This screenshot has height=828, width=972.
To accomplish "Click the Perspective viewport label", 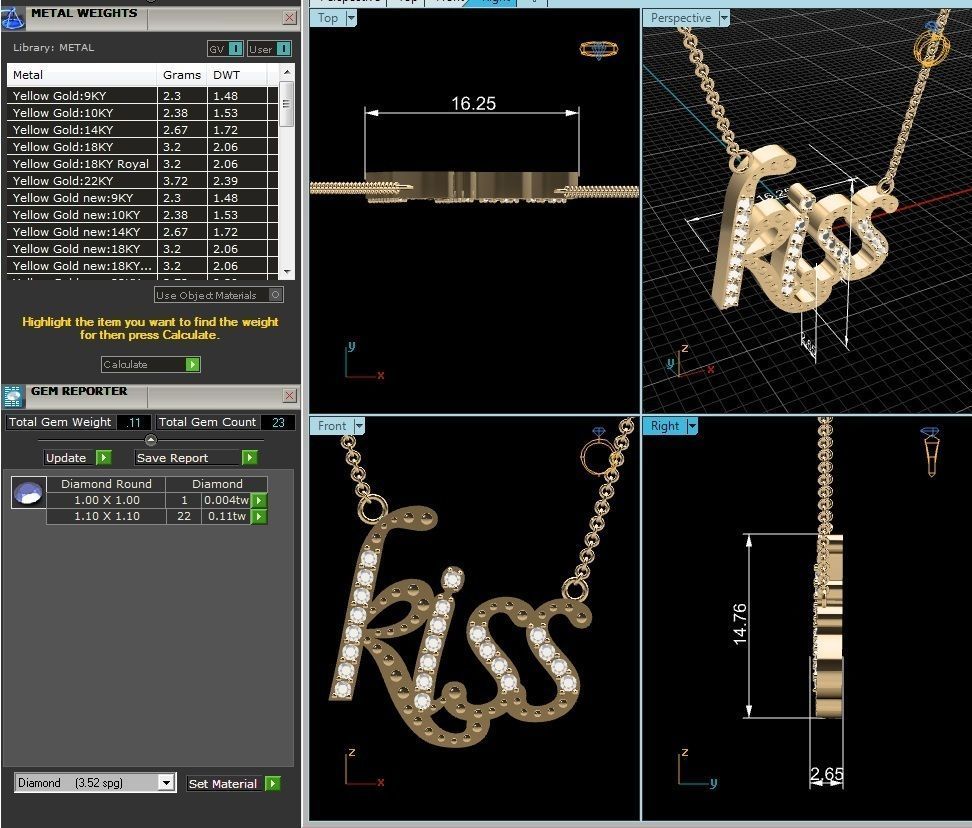I will coord(681,18).
